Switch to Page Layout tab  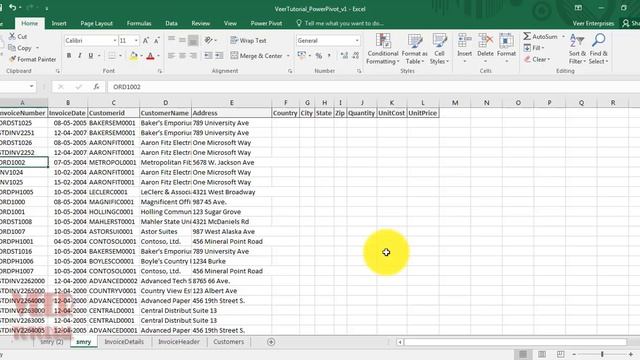click(x=96, y=23)
